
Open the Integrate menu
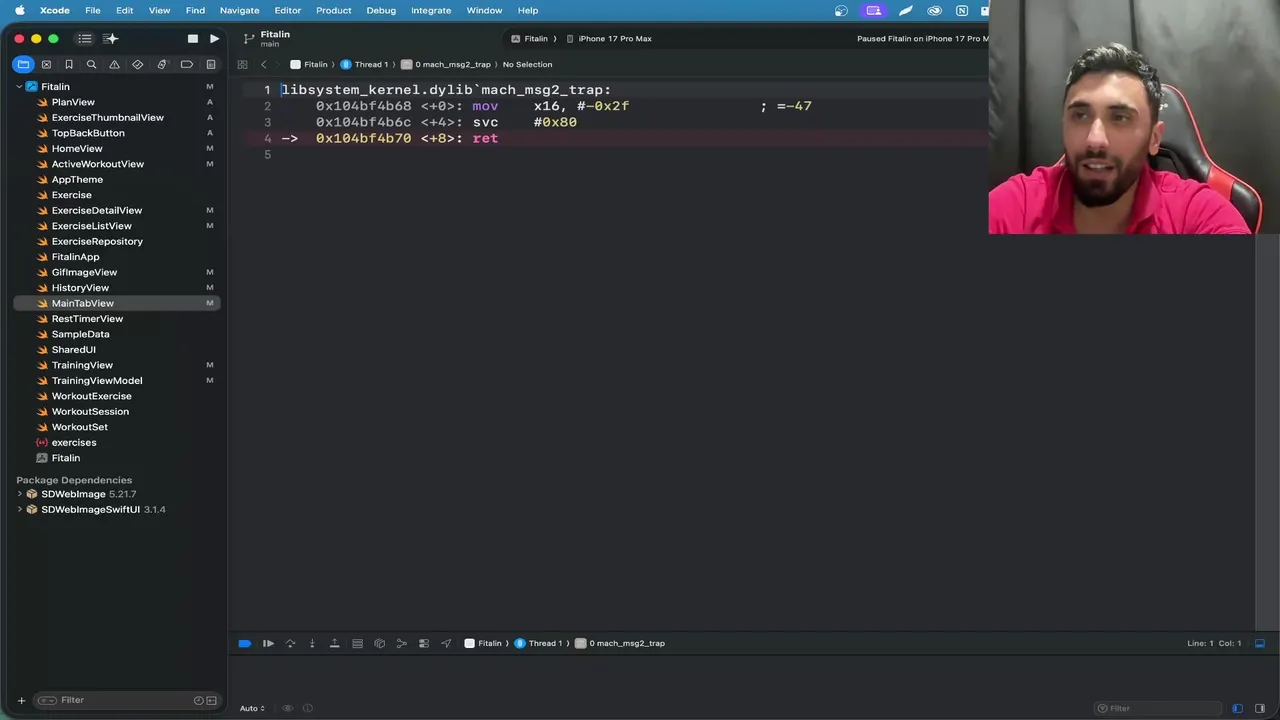coord(431,10)
